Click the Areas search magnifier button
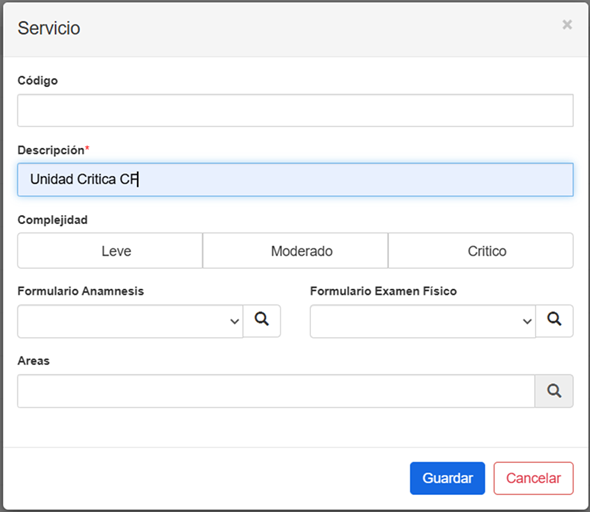Viewport: 590px width, 512px height. [x=554, y=391]
